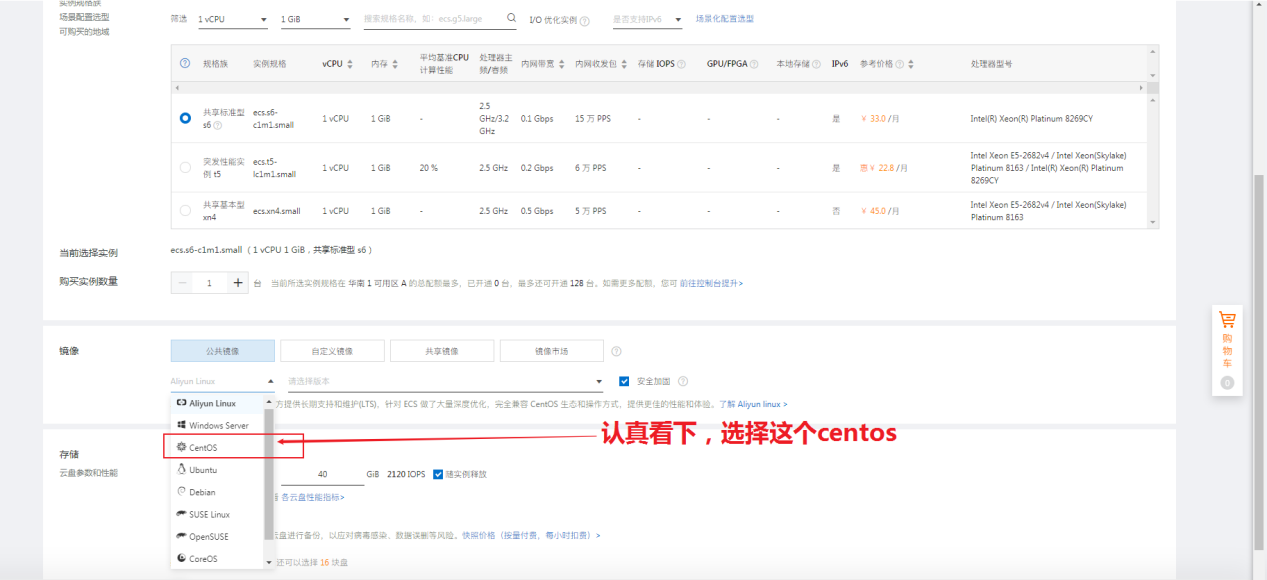The width and height of the screenshot is (1267, 580).
Task: Switch to 镜像市场 tab
Action: point(552,351)
